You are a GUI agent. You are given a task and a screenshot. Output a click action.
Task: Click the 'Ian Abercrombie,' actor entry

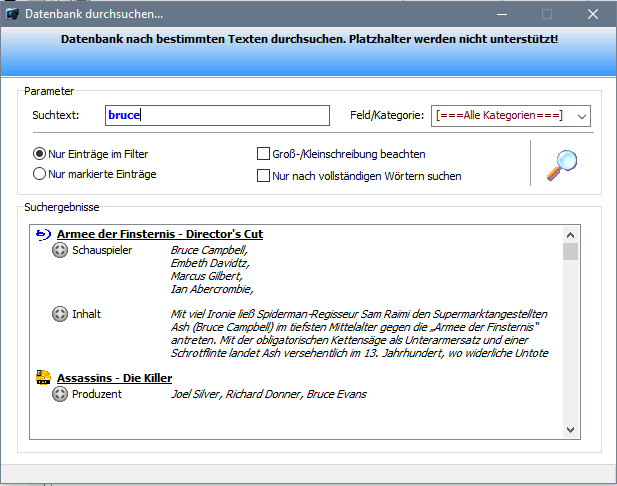point(212,289)
